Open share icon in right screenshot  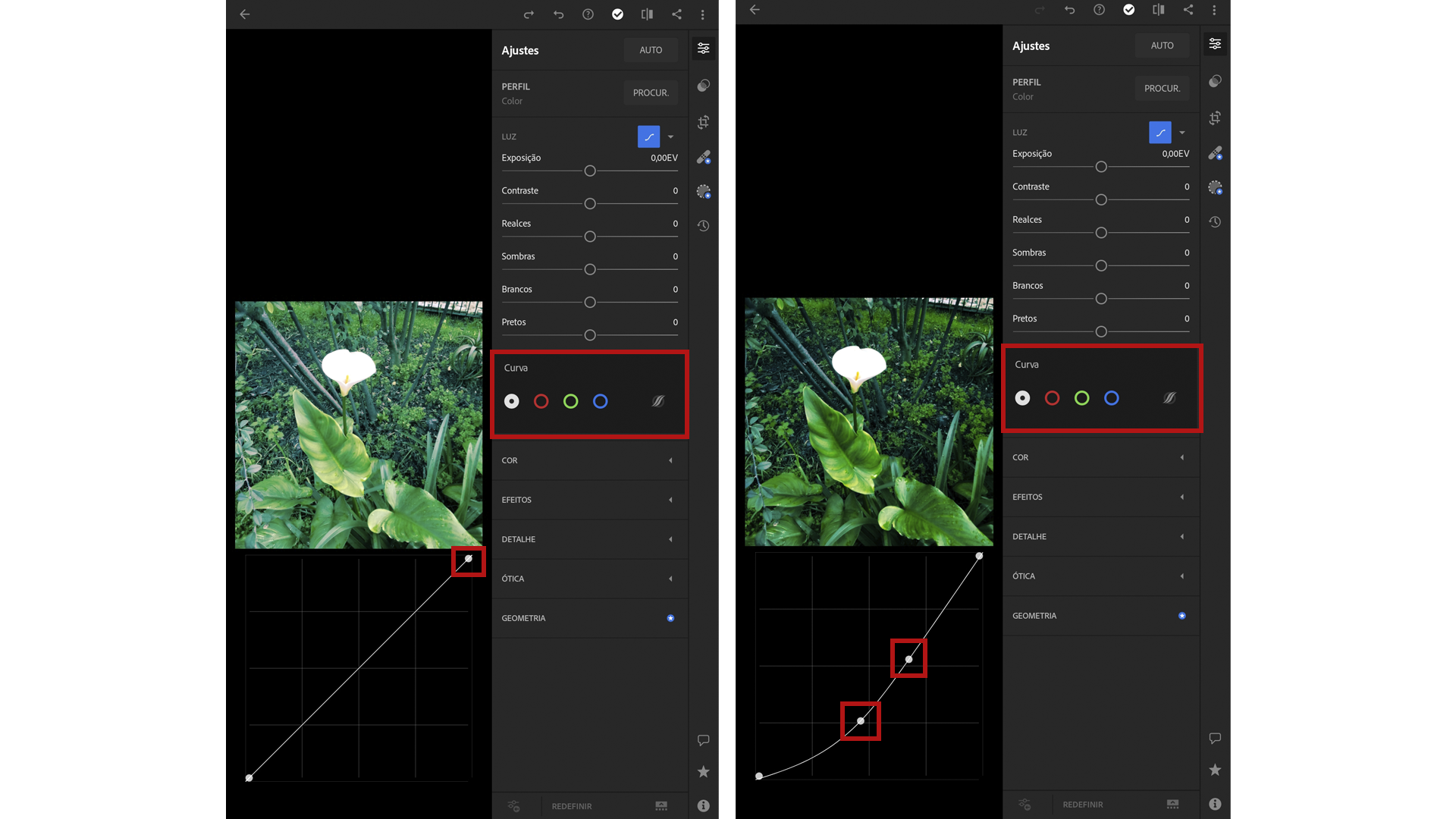coord(1188,10)
